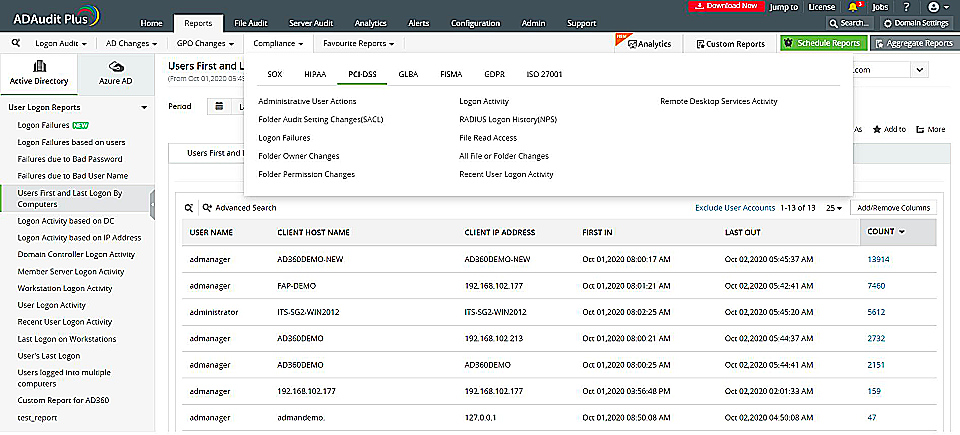The height and width of the screenshot is (435, 960).
Task: Click Aggregate Reports button
Action: coord(913,44)
